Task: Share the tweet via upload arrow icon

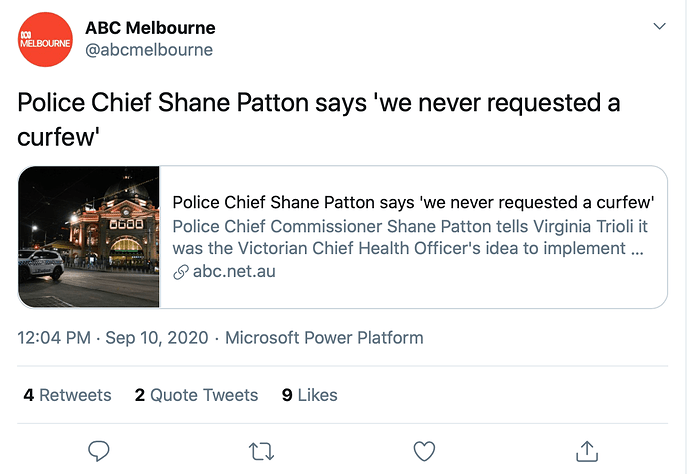Action: pos(587,451)
